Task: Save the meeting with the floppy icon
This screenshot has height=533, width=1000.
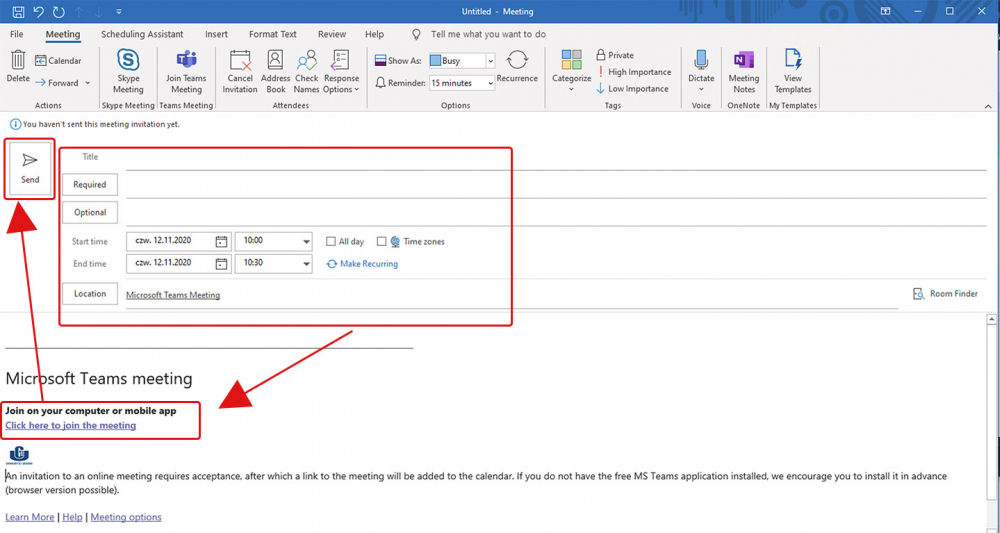Action: [18, 11]
